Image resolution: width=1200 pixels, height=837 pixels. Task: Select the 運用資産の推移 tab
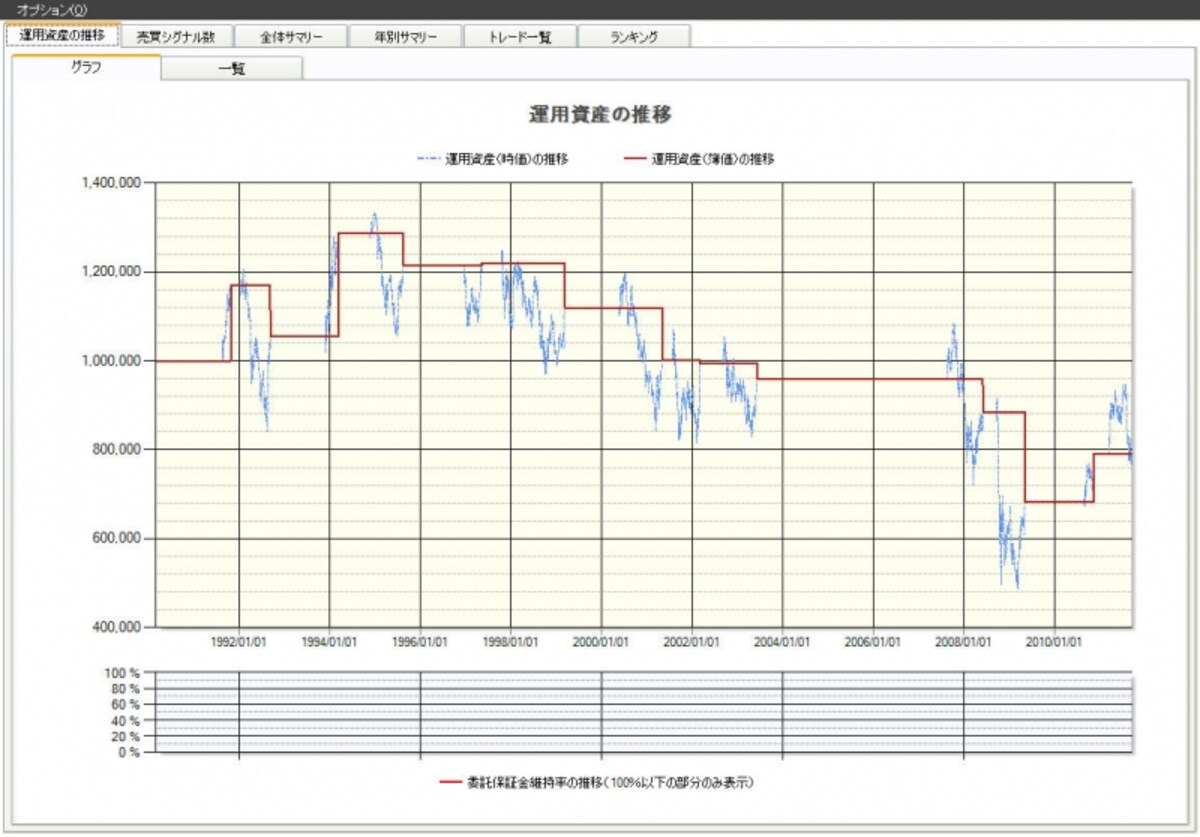[x=62, y=35]
